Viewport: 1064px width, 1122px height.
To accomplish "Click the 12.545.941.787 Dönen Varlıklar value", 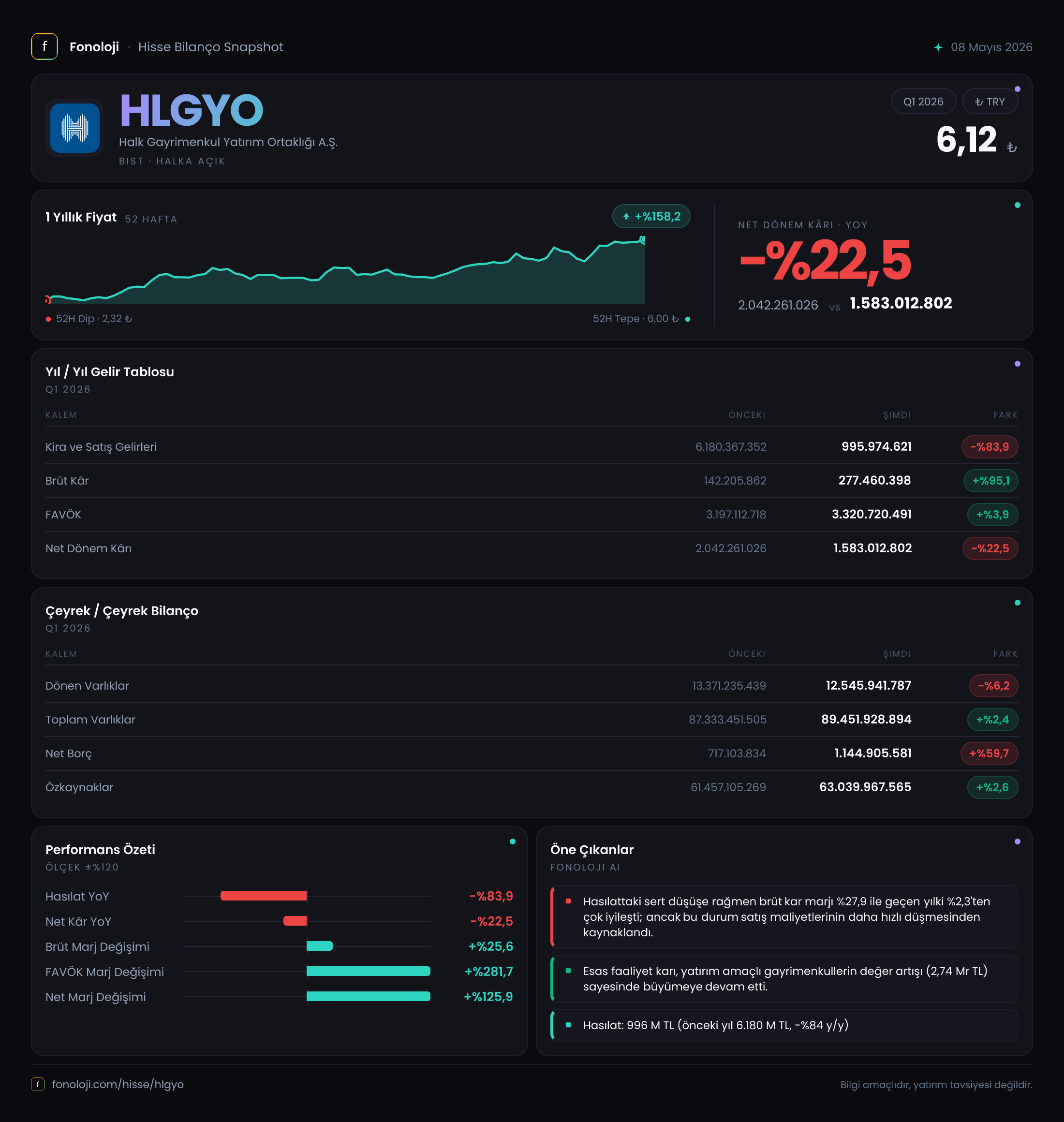I will click(x=868, y=685).
